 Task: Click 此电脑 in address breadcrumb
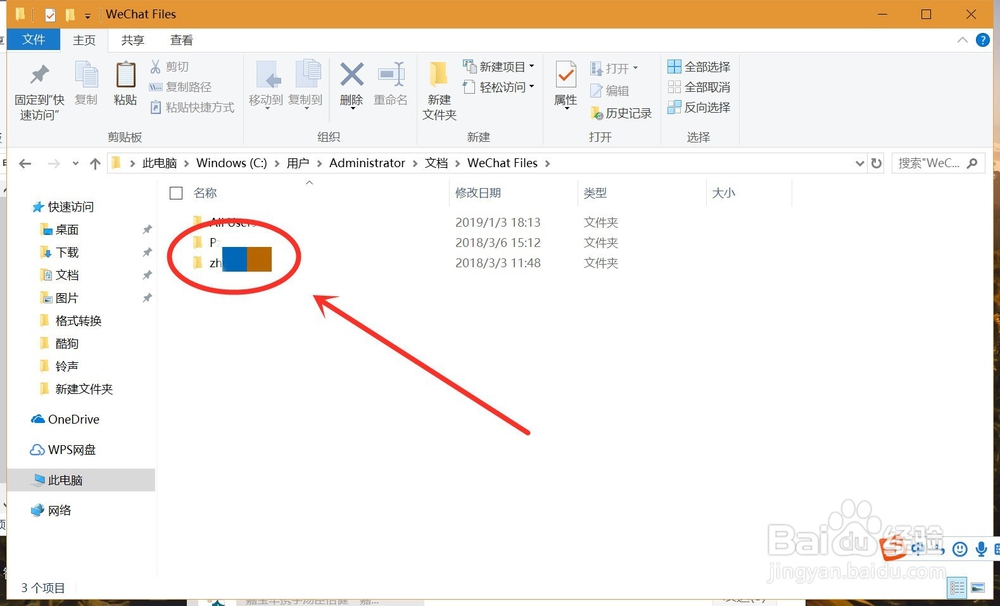point(159,163)
